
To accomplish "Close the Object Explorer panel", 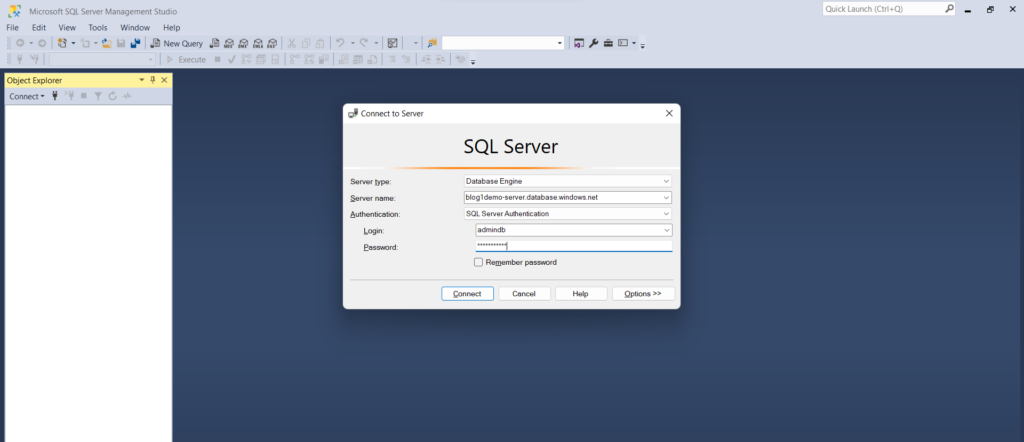I will (x=164, y=80).
